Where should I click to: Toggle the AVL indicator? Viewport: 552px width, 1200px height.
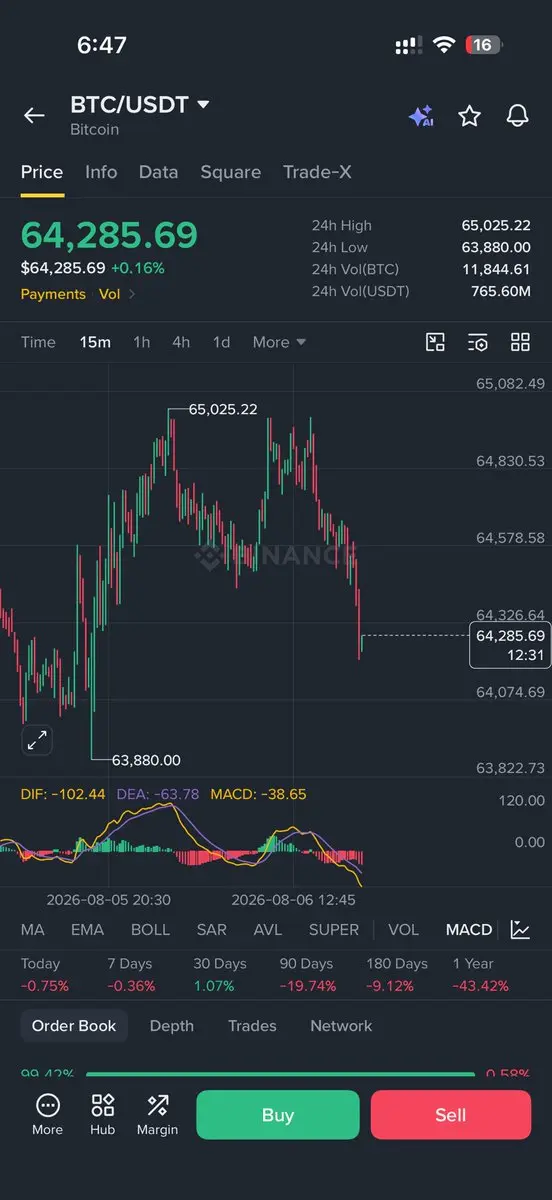(x=268, y=930)
